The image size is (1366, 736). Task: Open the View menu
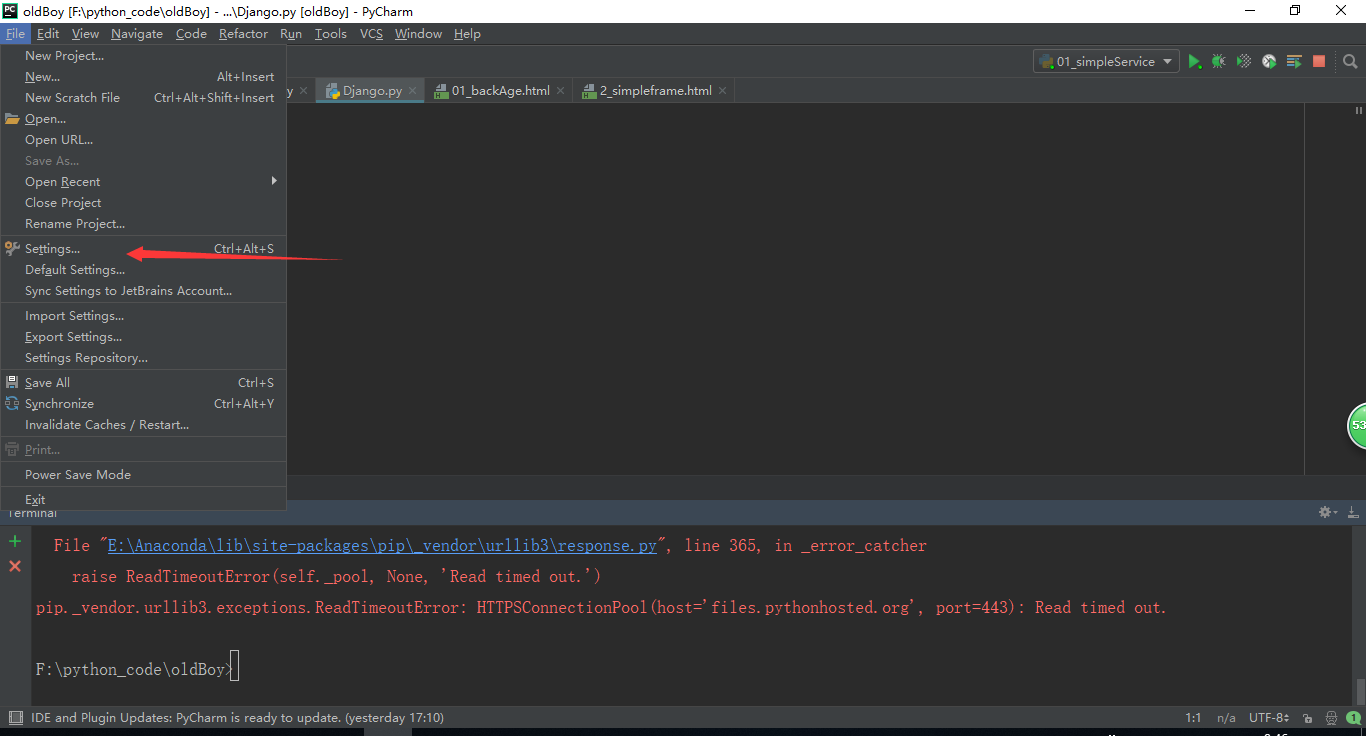(85, 34)
